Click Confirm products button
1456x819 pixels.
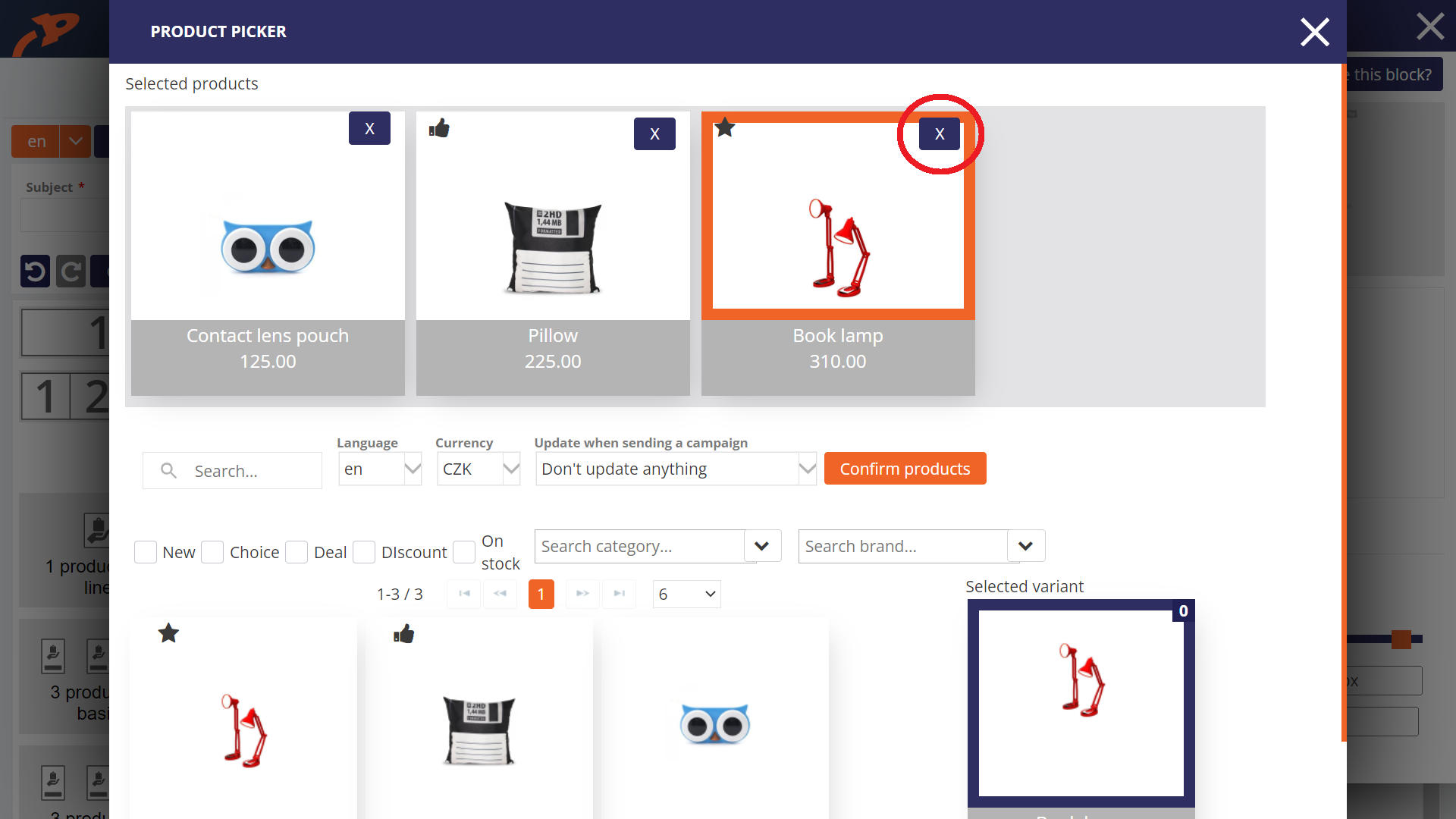click(x=904, y=468)
